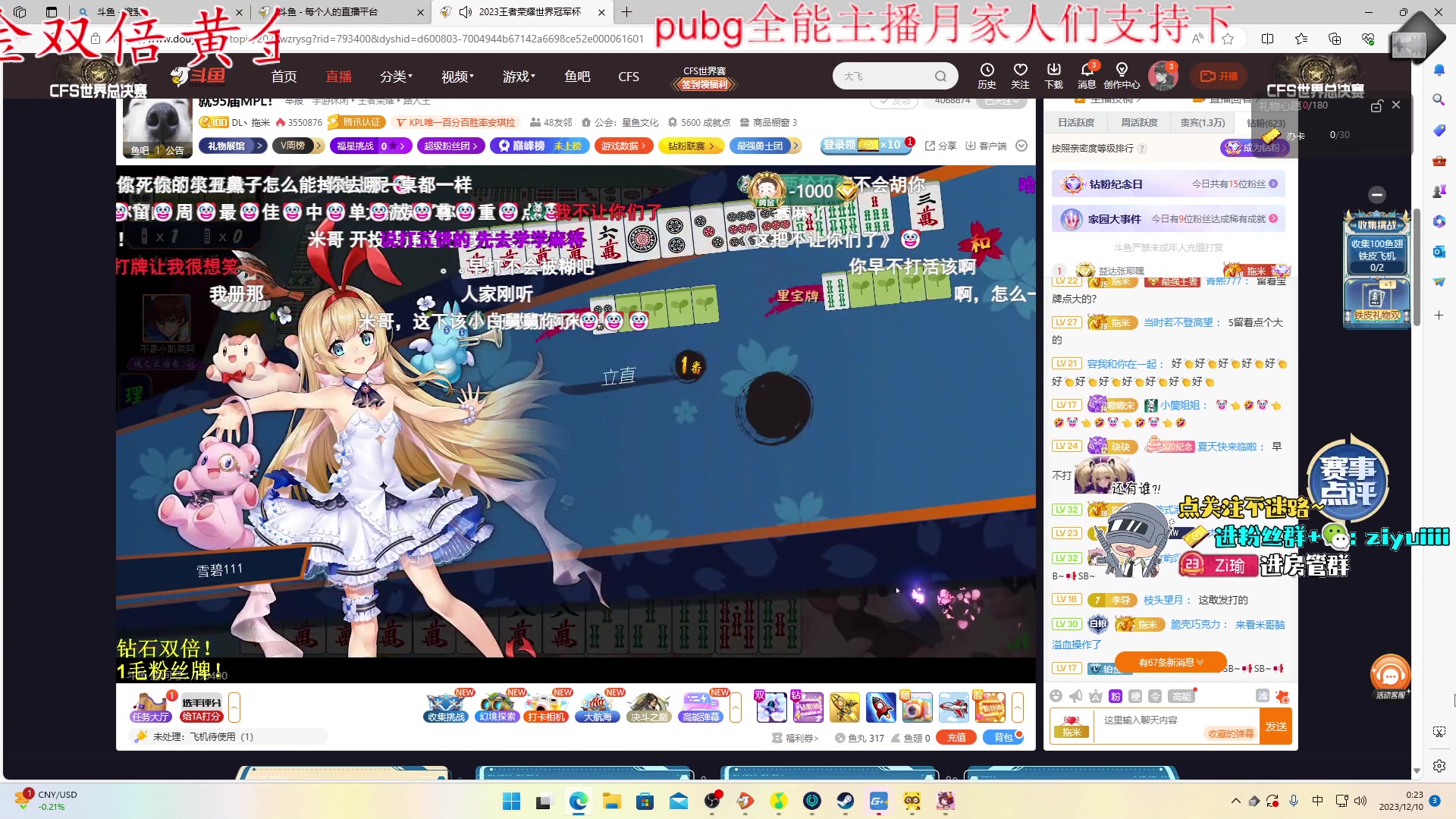Image resolution: width=1456 pixels, height=819 pixels.
Task: Select 日活跃度 tab in rank panel
Action: [x=1076, y=122]
